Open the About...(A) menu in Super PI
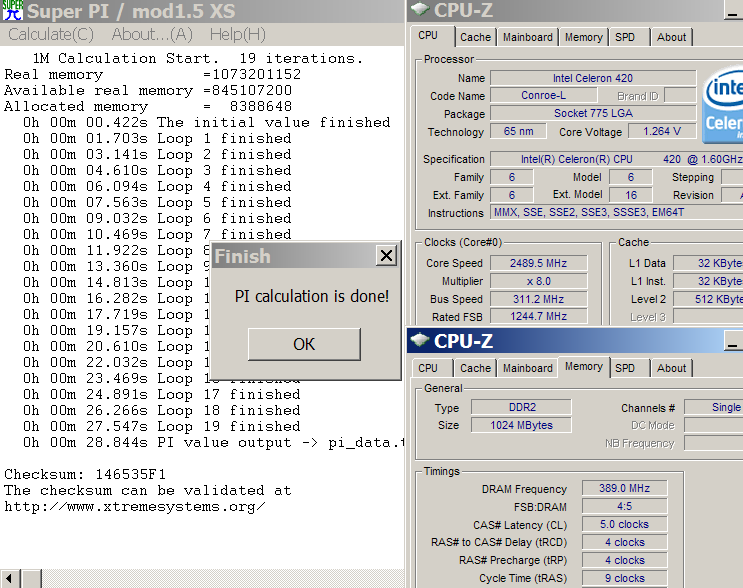This screenshot has height=588, width=743. click(x=152, y=34)
